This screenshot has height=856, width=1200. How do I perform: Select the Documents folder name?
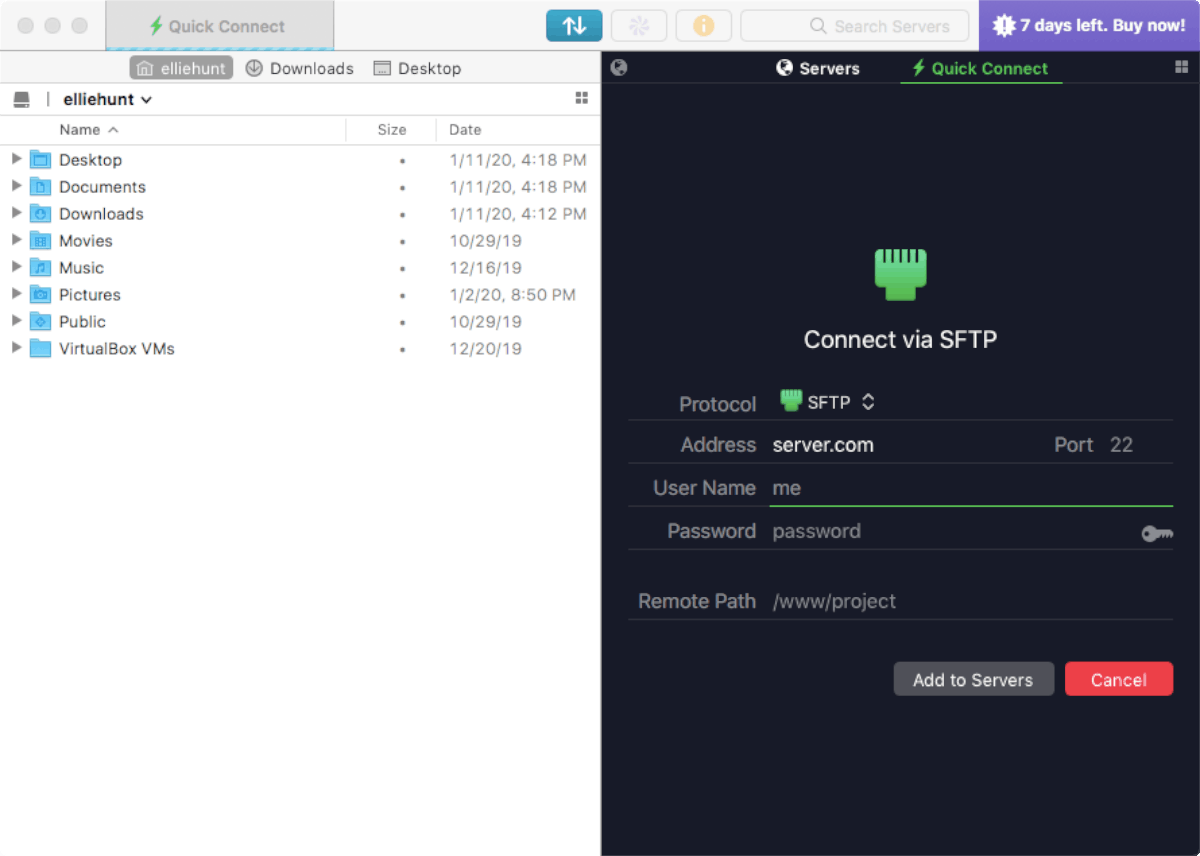click(102, 187)
